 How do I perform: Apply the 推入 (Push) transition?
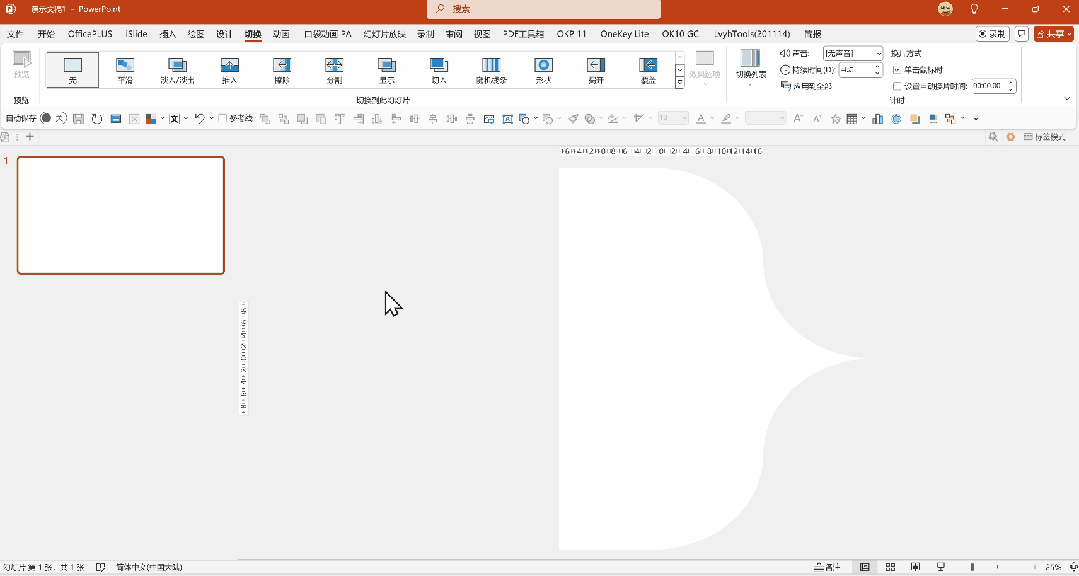230,70
